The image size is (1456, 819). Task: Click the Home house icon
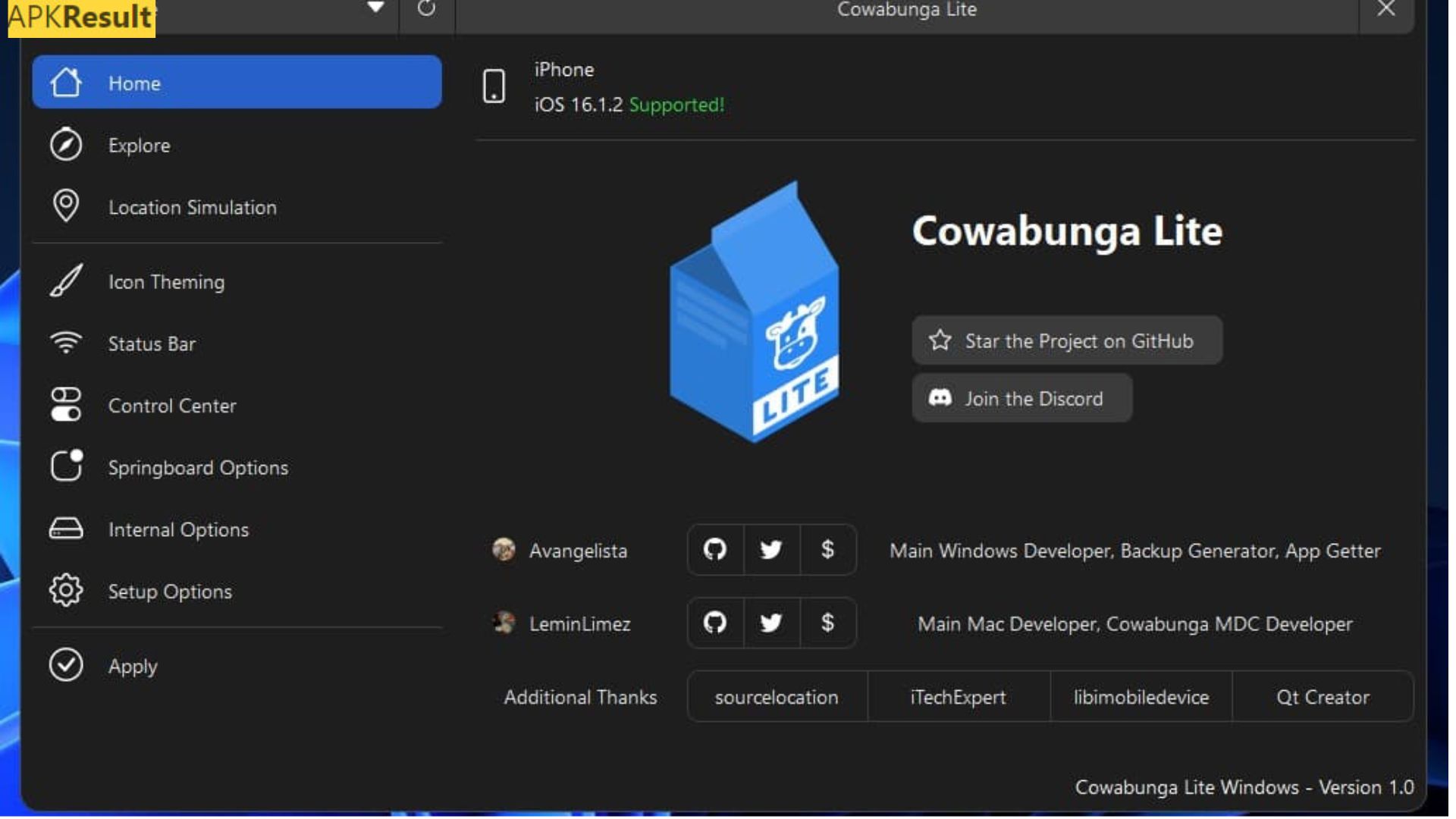[x=66, y=82]
